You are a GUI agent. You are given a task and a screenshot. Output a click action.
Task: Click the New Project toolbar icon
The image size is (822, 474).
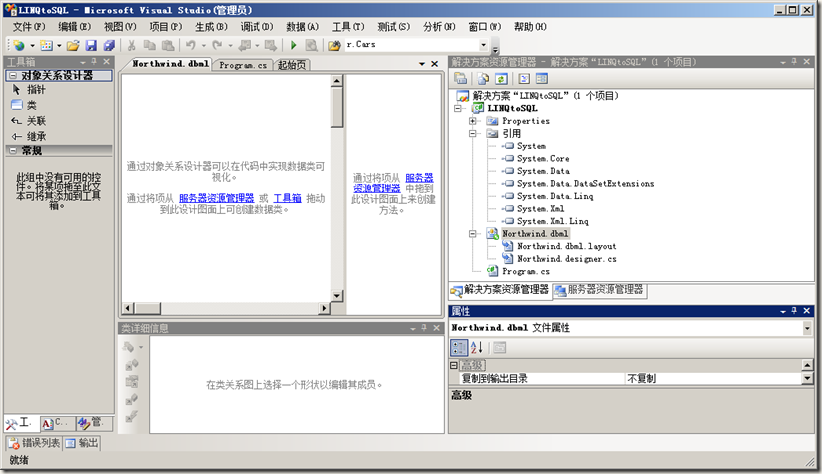point(19,46)
